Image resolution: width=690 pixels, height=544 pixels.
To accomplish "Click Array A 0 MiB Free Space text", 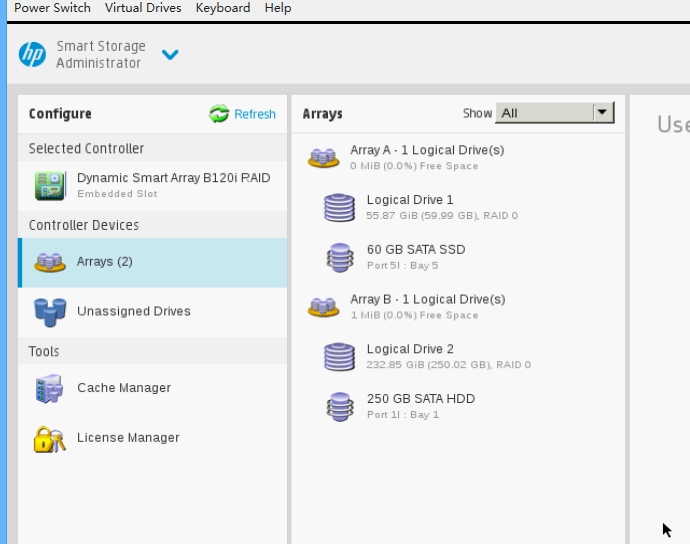I will [414, 166].
